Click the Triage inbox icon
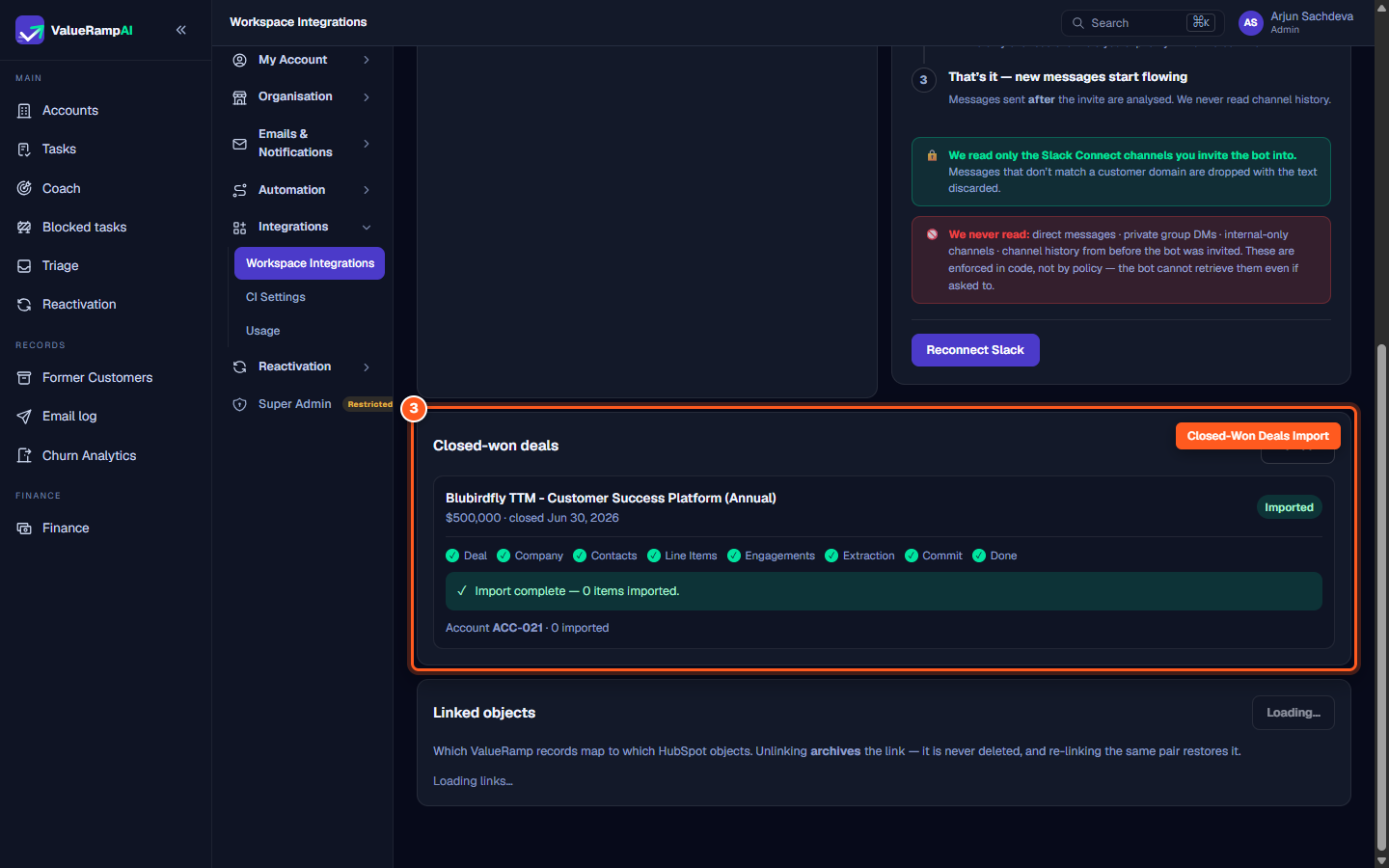This screenshot has width=1389, height=868. click(24, 265)
